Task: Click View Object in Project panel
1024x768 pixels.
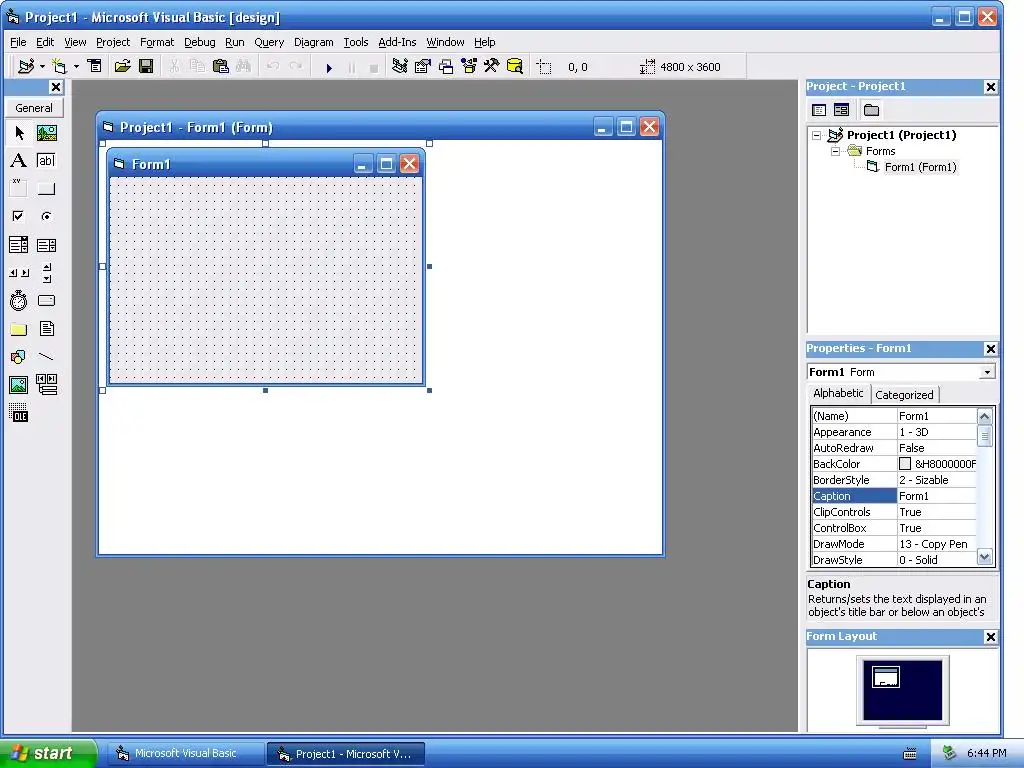Action: pos(841,110)
